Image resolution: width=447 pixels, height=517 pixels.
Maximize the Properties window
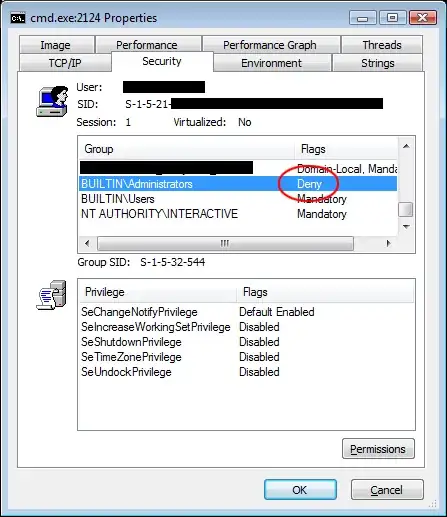coord(393,18)
